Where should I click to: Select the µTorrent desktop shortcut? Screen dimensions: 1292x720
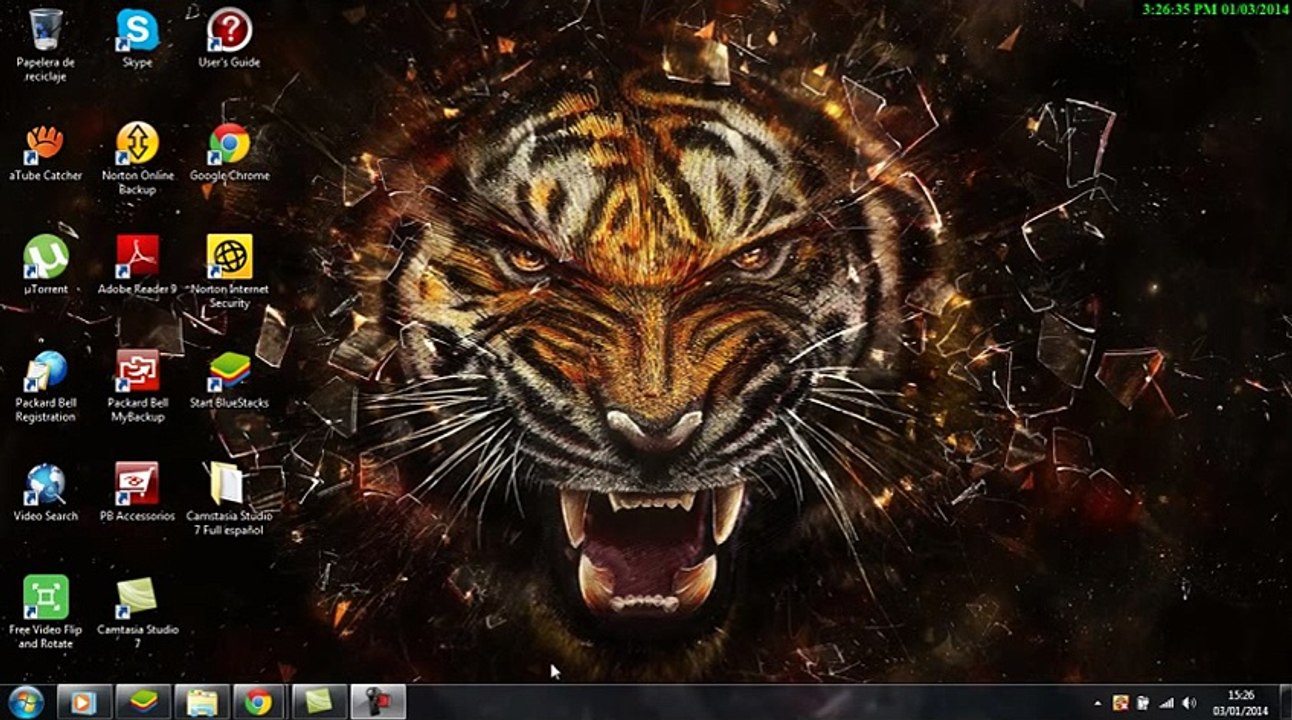(x=46, y=265)
